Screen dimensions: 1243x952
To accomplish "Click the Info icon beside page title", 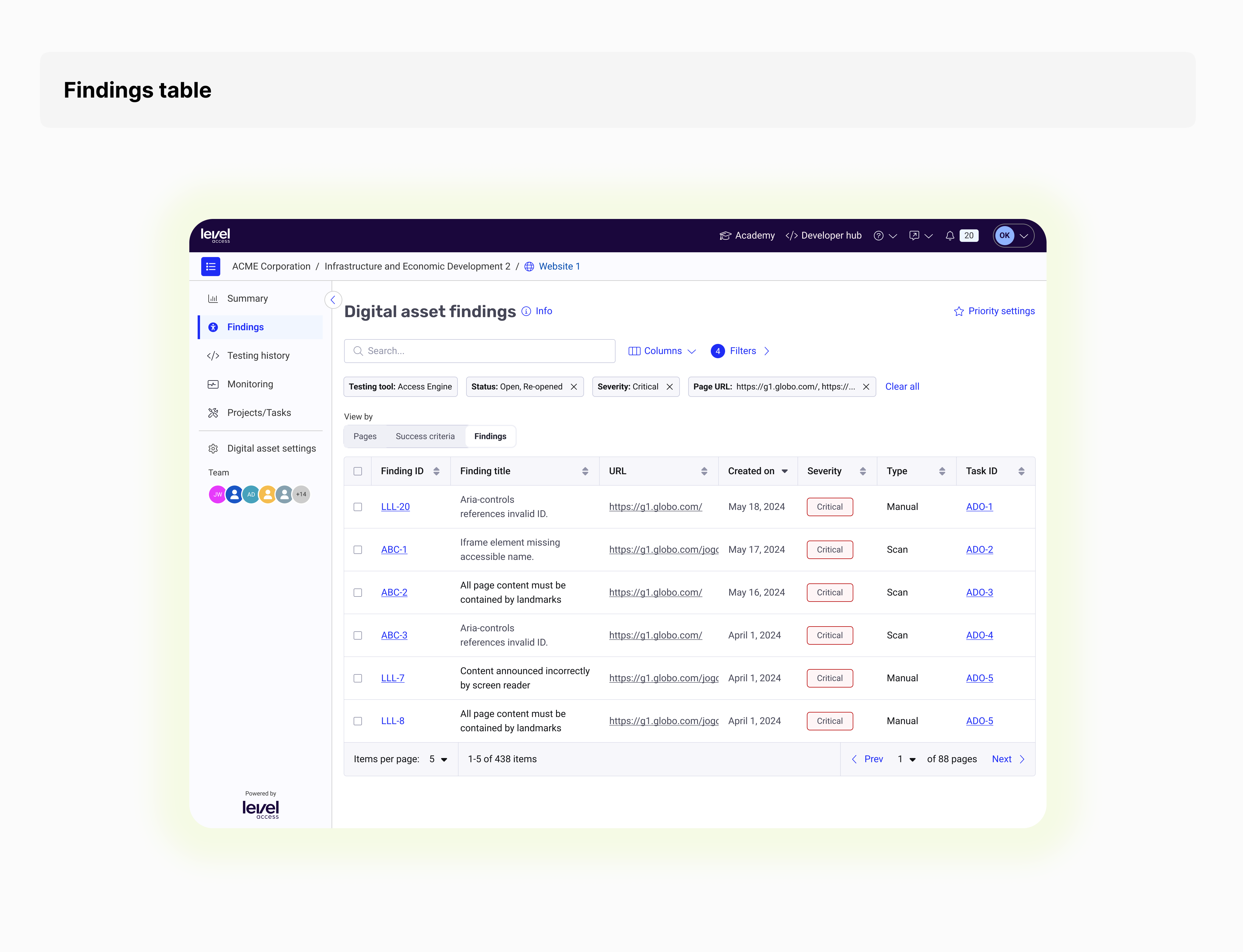I will [526, 311].
